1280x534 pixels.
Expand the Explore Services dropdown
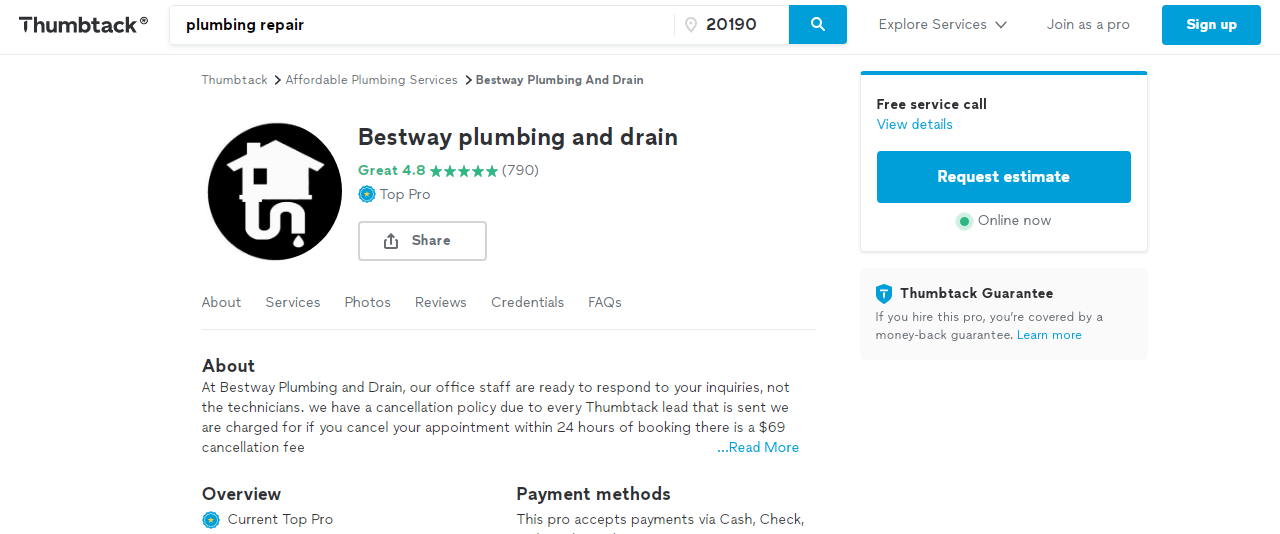click(x=942, y=25)
